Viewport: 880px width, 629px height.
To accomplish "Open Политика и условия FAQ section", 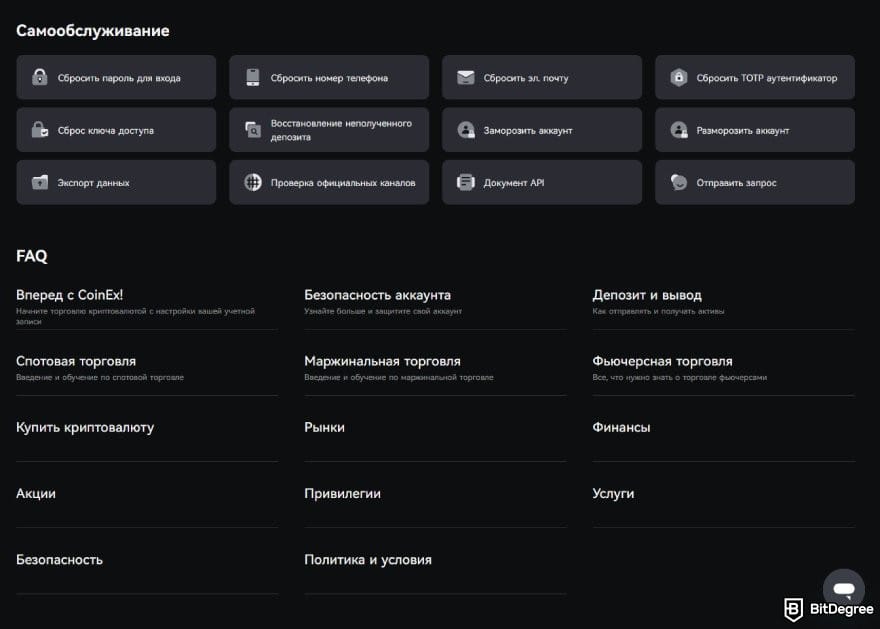I will (x=368, y=559).
